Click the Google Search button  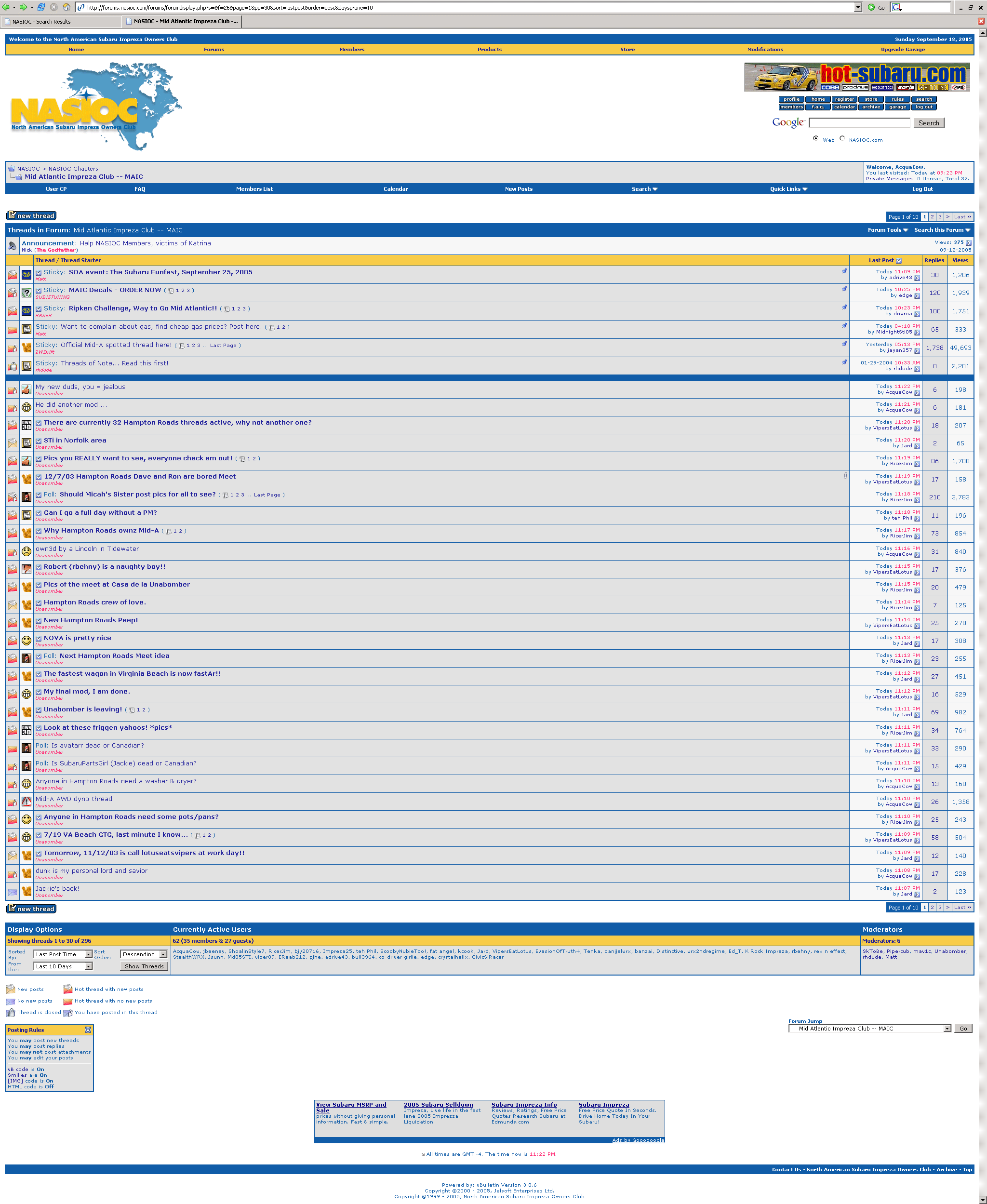[928, 123]
